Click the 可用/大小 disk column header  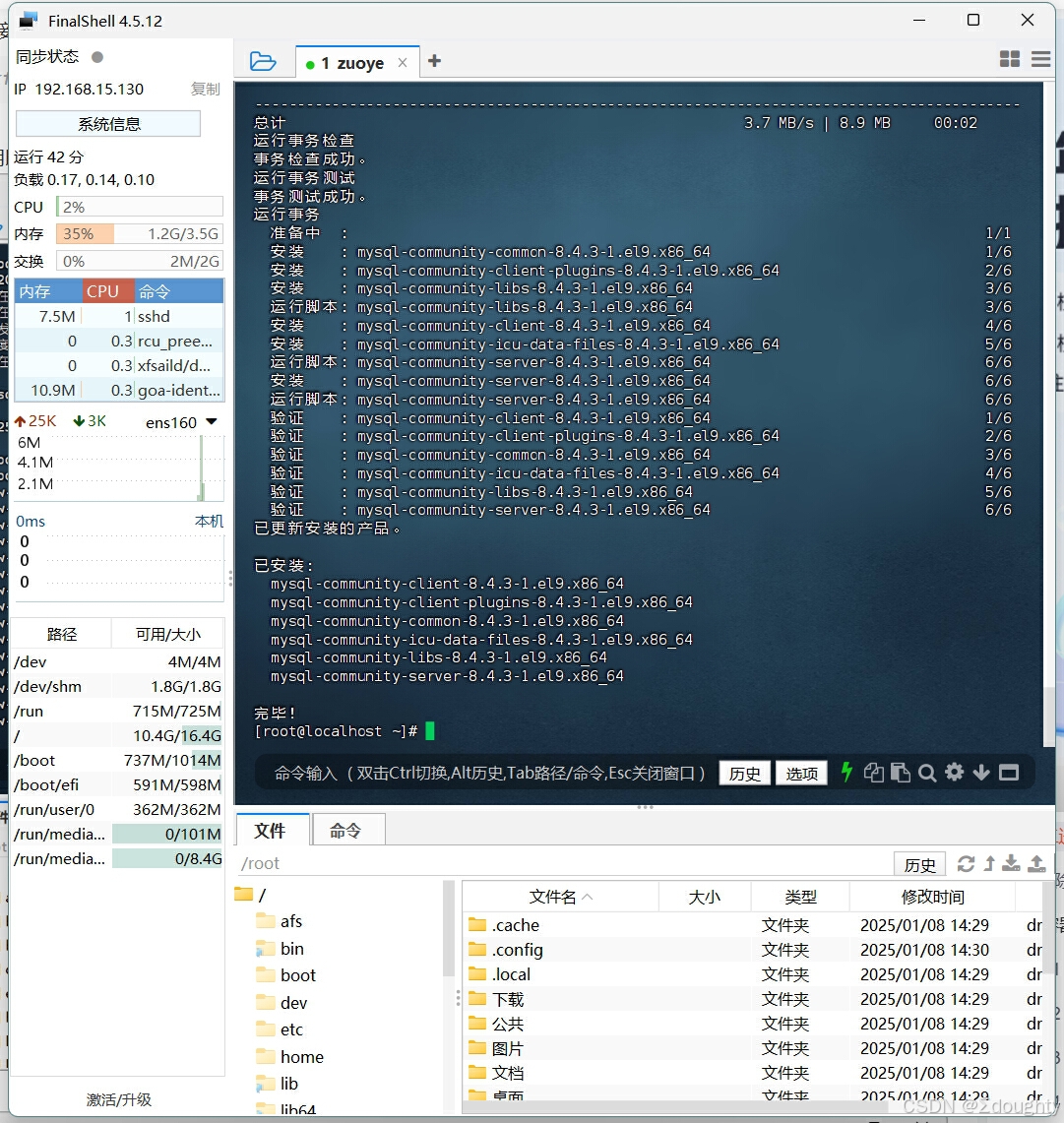[168, 635]
